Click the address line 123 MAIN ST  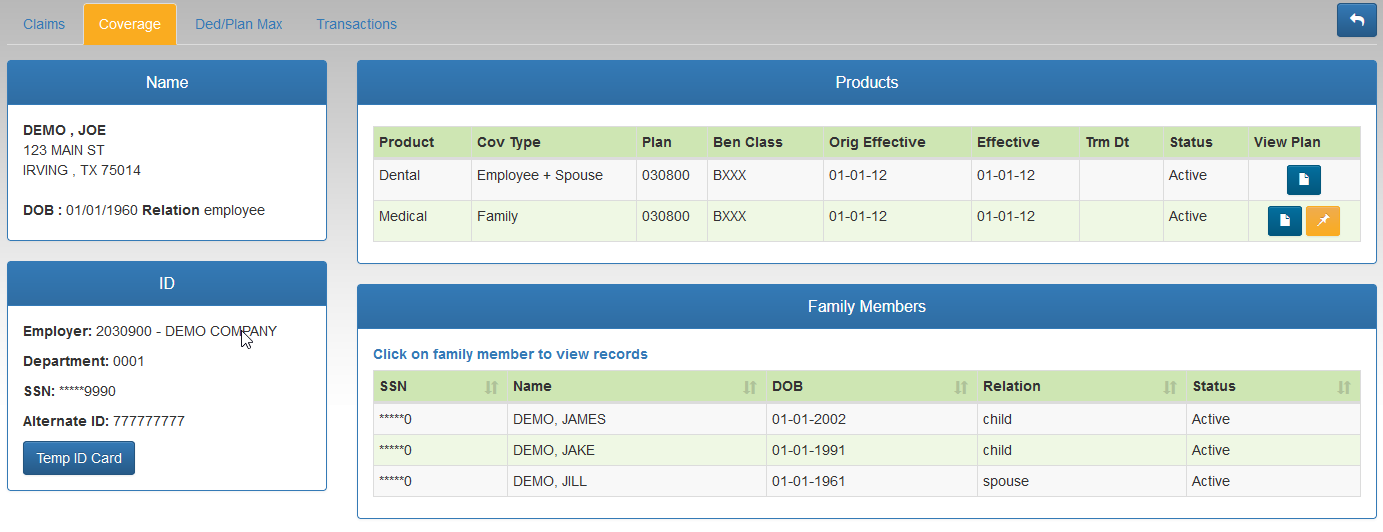pos(64,150)
